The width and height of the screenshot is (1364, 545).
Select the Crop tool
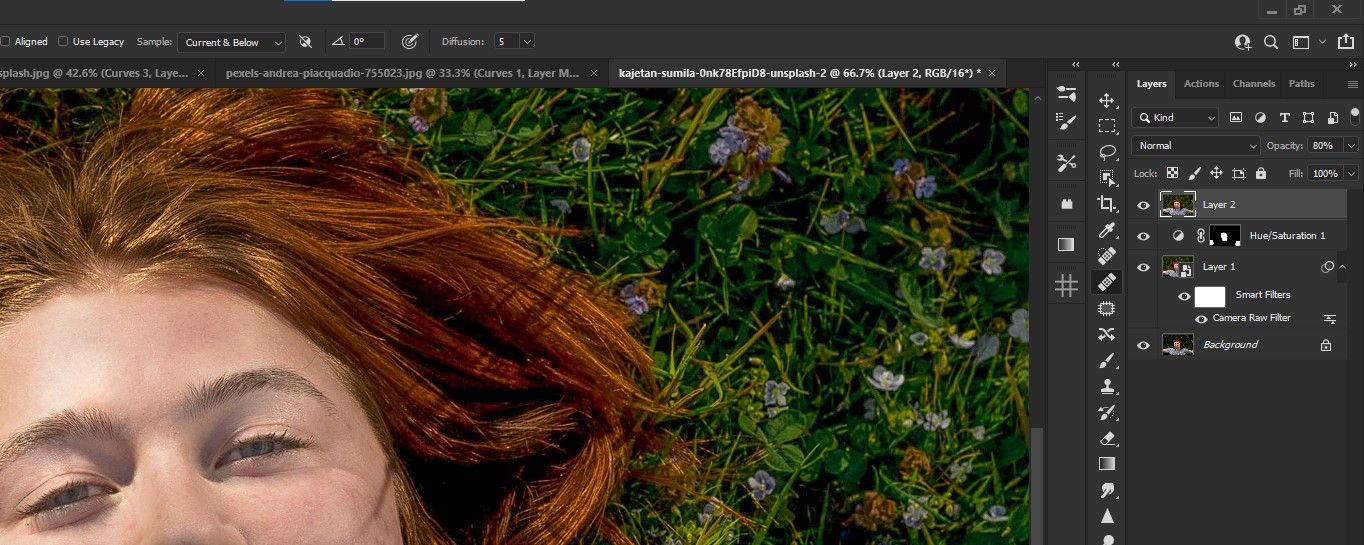1107,204
